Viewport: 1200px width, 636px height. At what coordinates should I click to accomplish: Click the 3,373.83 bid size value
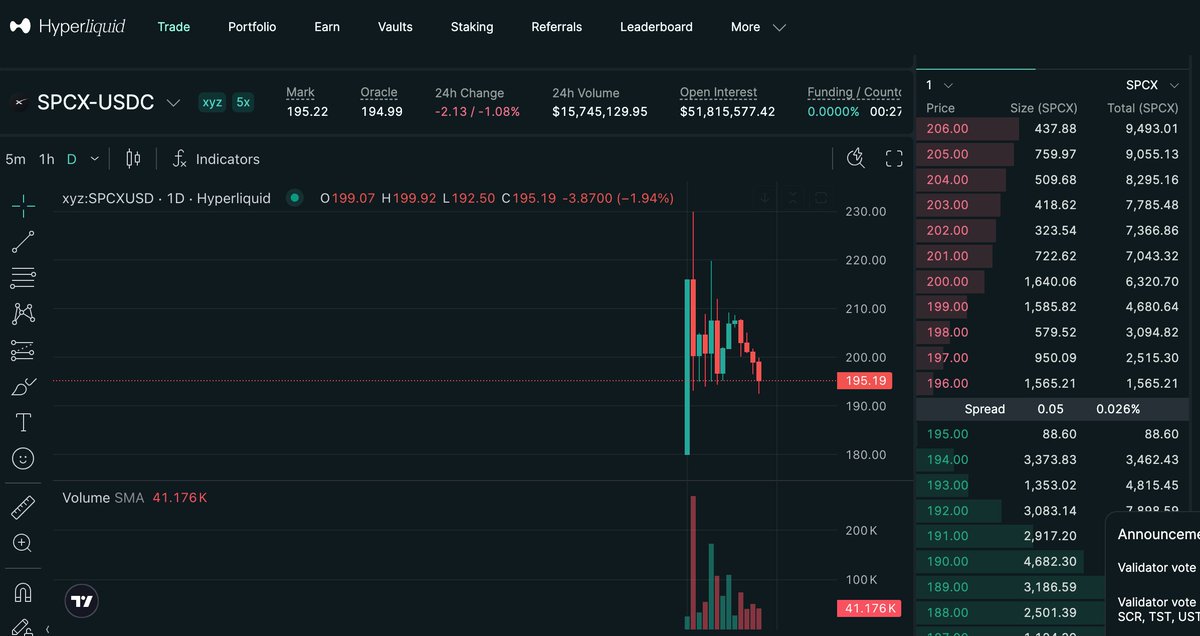(1050, 459)
